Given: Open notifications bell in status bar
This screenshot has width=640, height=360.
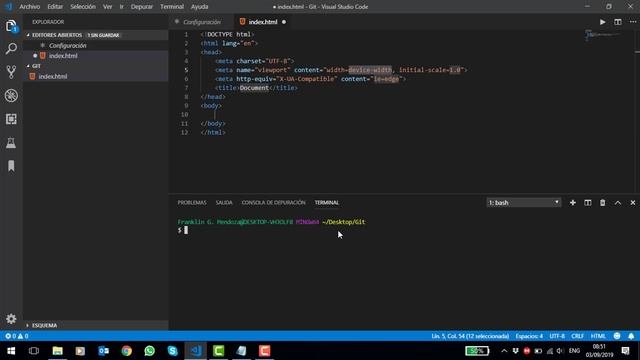Looking at the screenshot, I should coord(631,336).
